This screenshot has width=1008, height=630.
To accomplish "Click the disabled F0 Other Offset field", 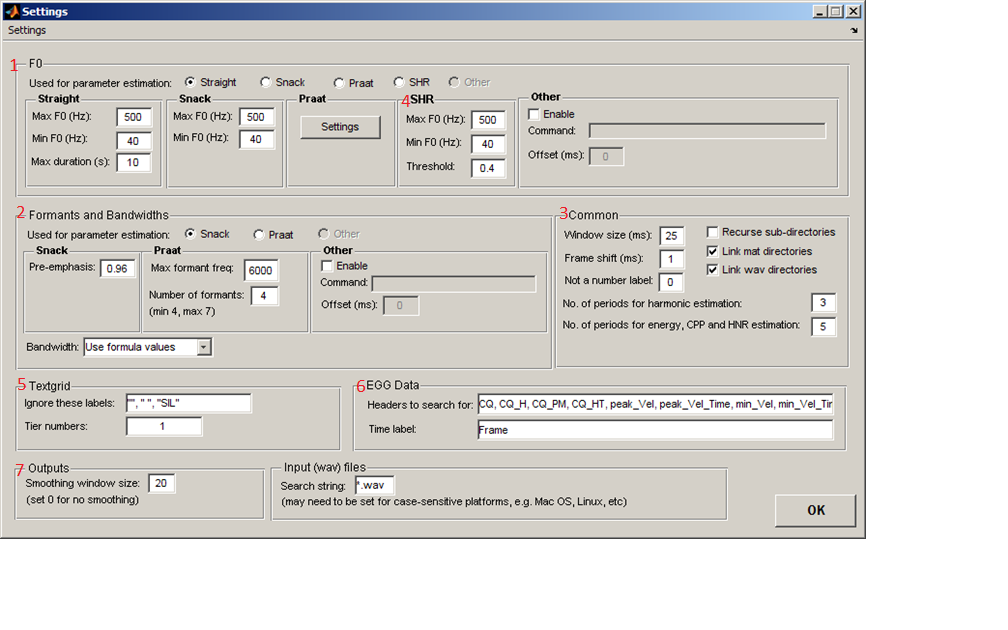I will tap(606, 156).
